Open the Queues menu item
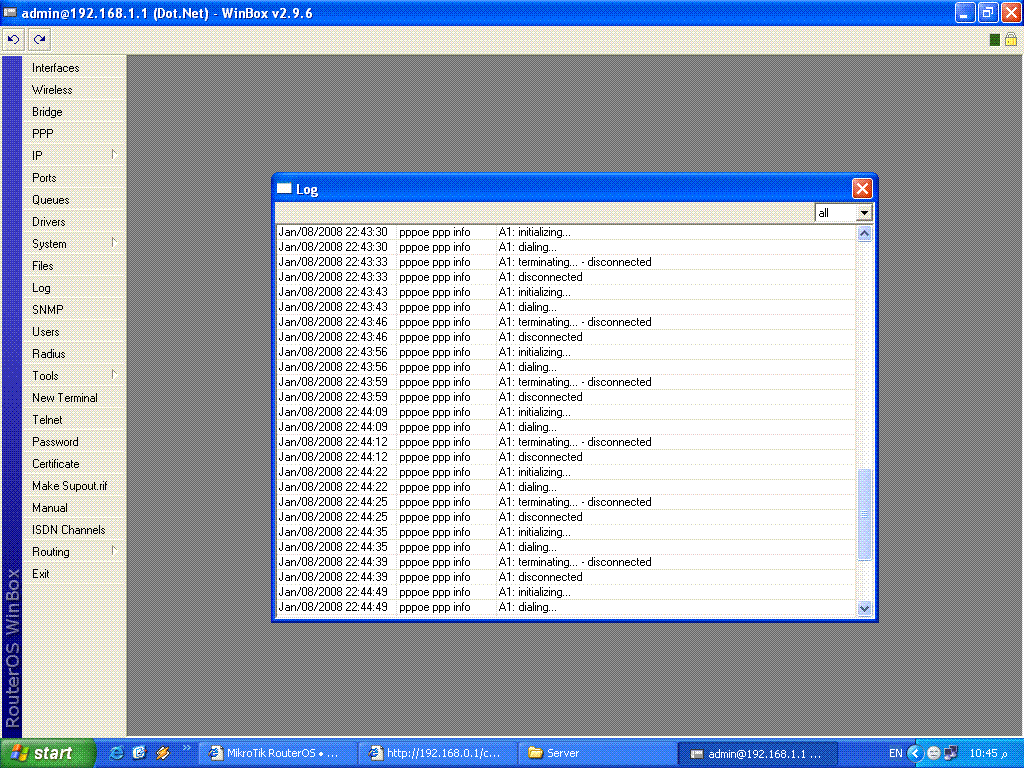 (74, 200)
